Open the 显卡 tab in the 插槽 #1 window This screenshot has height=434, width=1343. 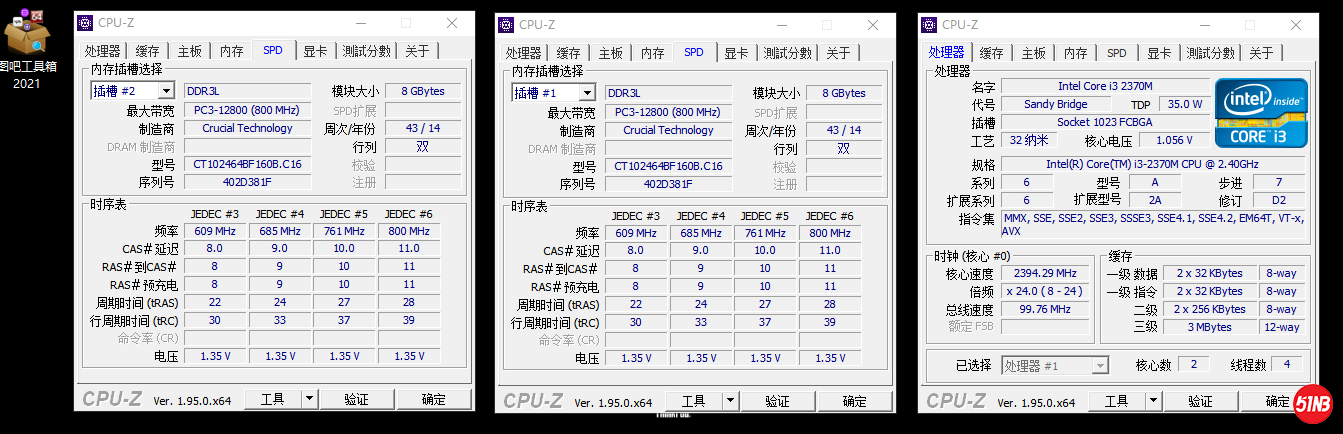736,53
